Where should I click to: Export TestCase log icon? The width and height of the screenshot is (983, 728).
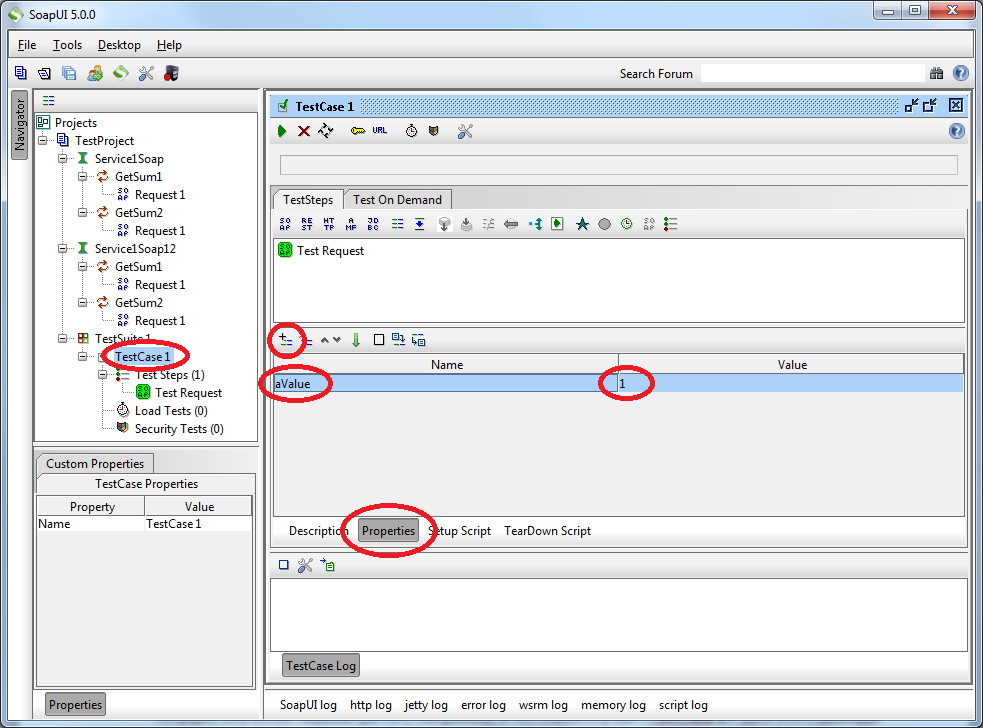pos(327,565)
